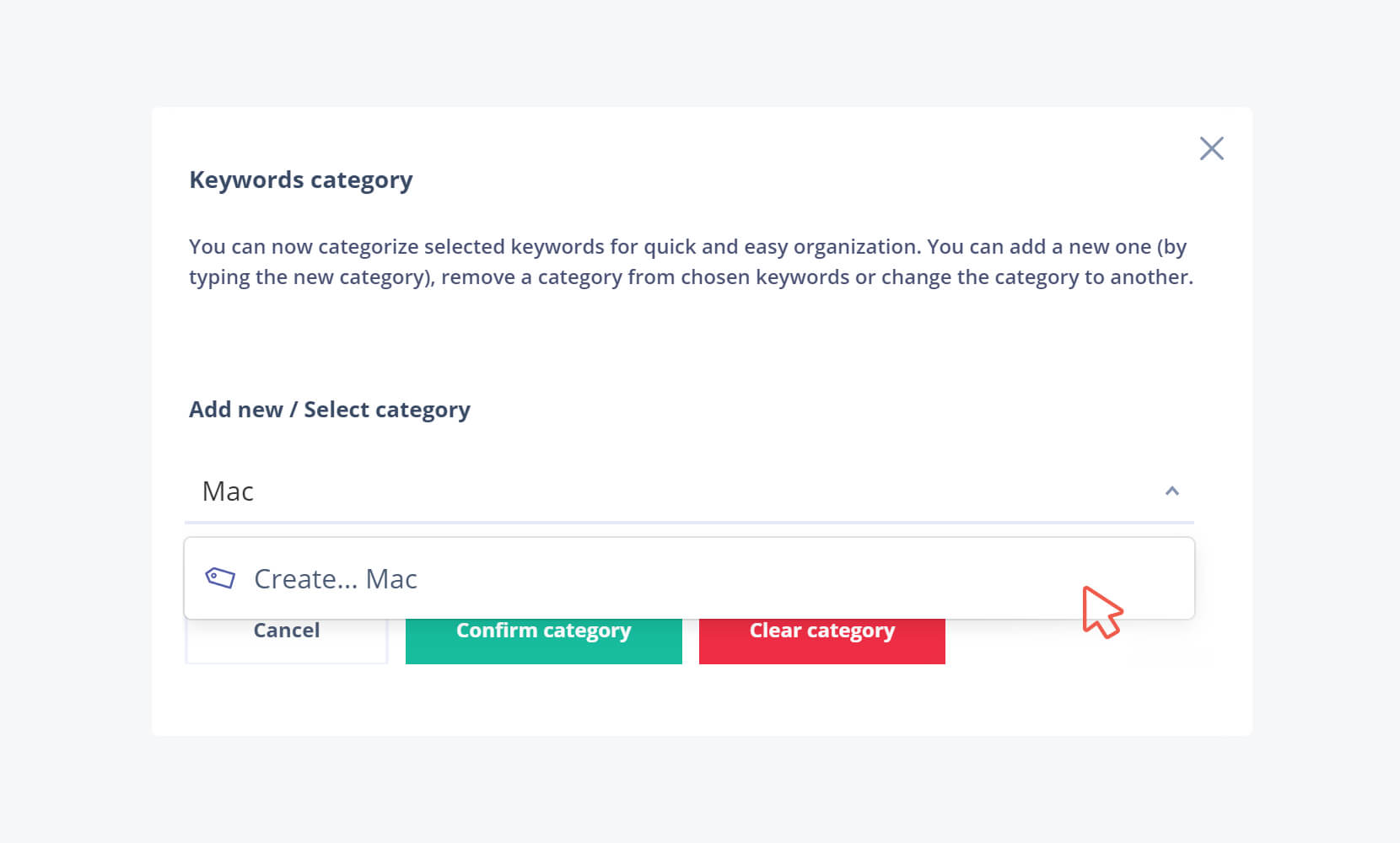This screenshot has height=843, width=1400.
Task: Click the upward arrow in the category selector
Action: click(1171, 491)
